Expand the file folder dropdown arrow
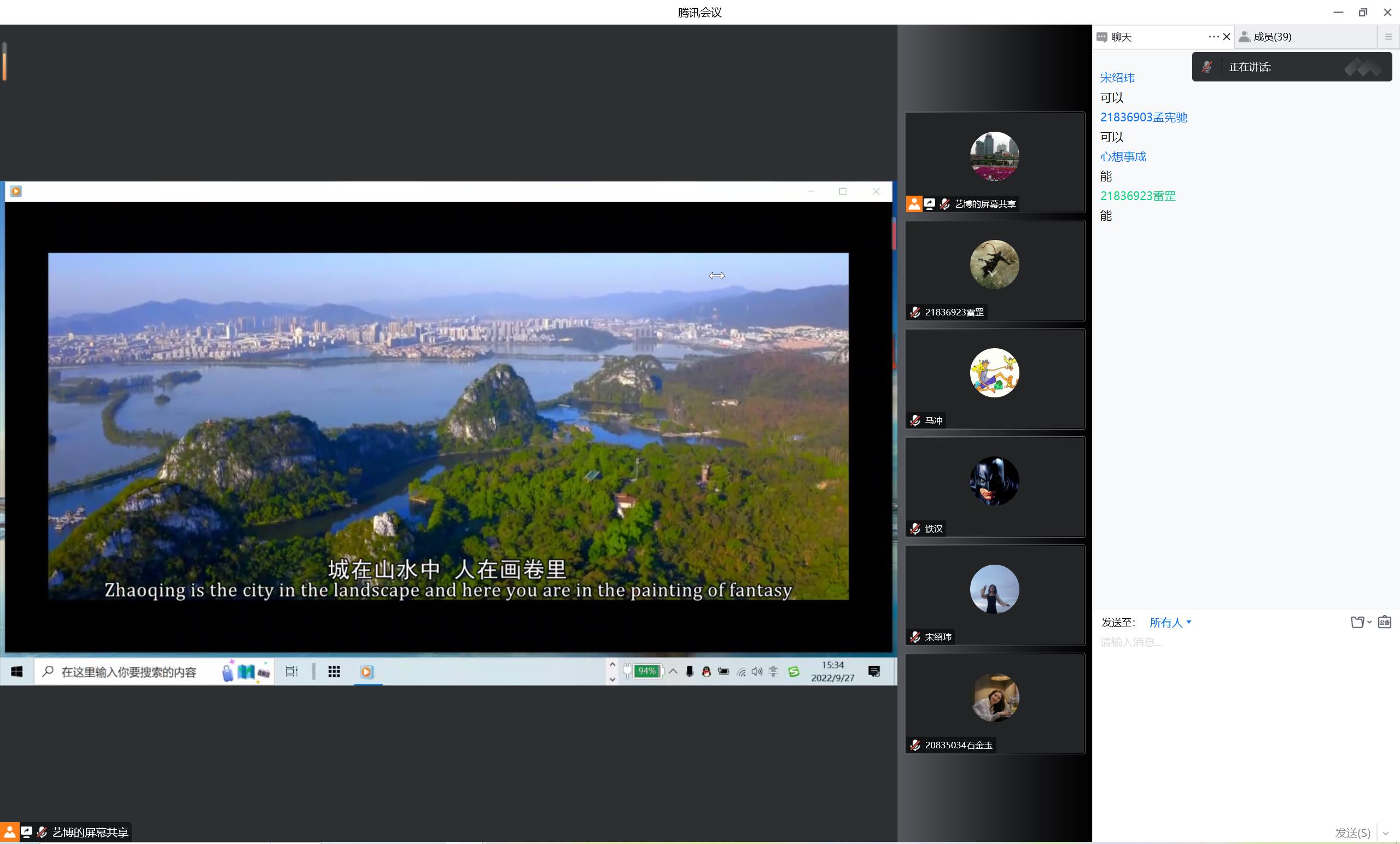The width and height of the screenshot is (1400, 844). pos(1369,622)
